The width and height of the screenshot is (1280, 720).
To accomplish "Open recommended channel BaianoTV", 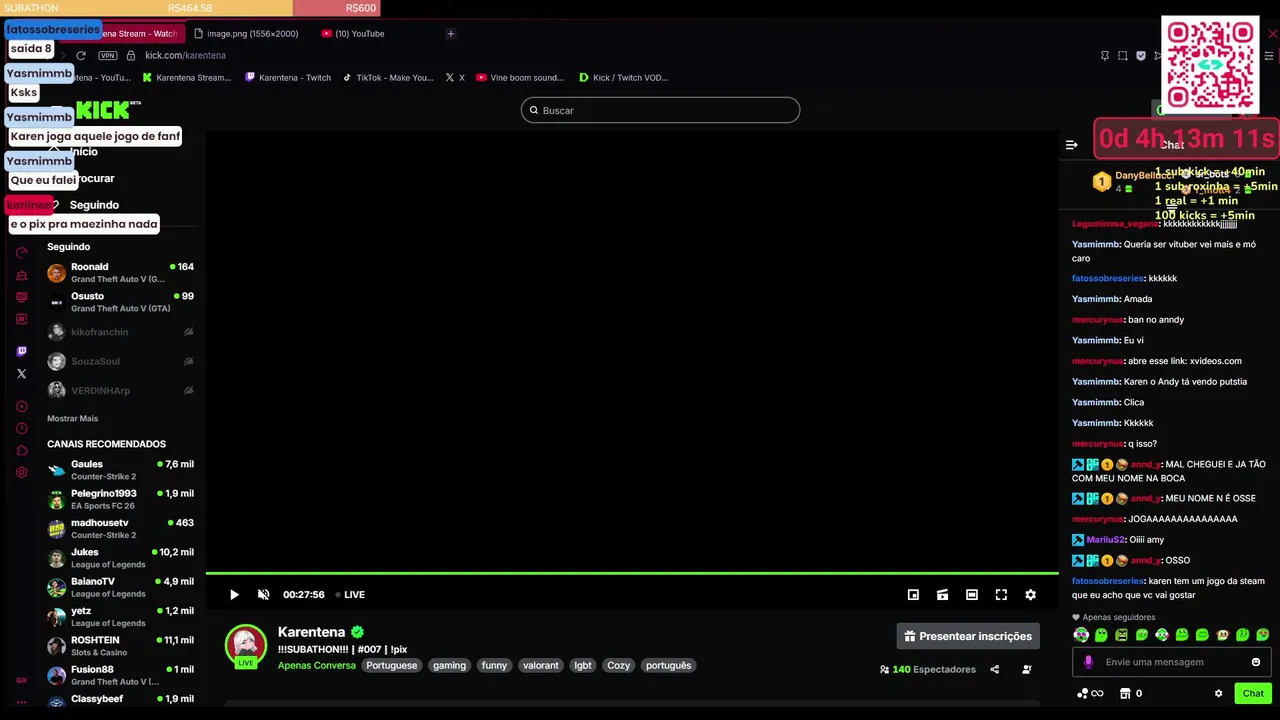I will pyautogui.click(x=120, y=587).
